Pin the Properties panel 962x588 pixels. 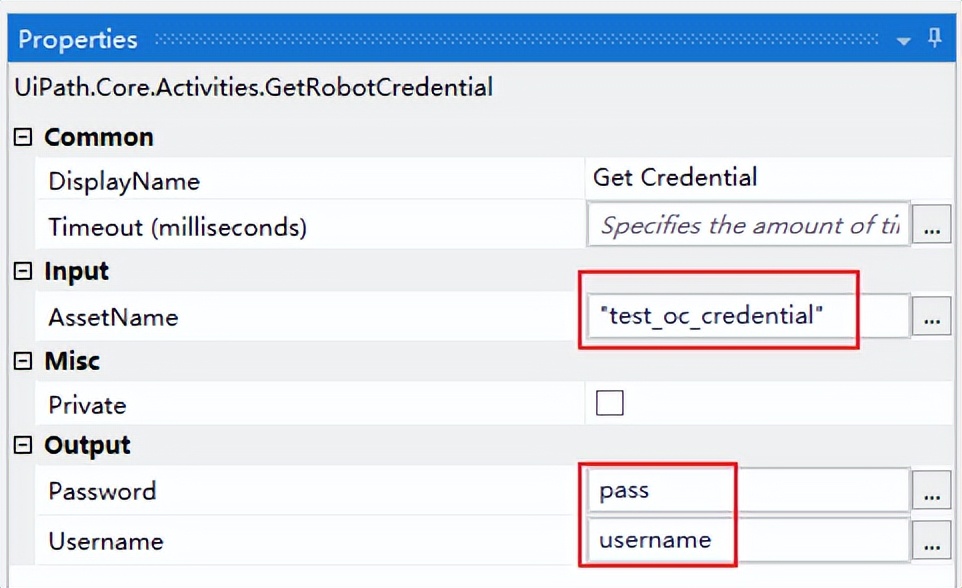pyautogui.click(x=936, y=39)
